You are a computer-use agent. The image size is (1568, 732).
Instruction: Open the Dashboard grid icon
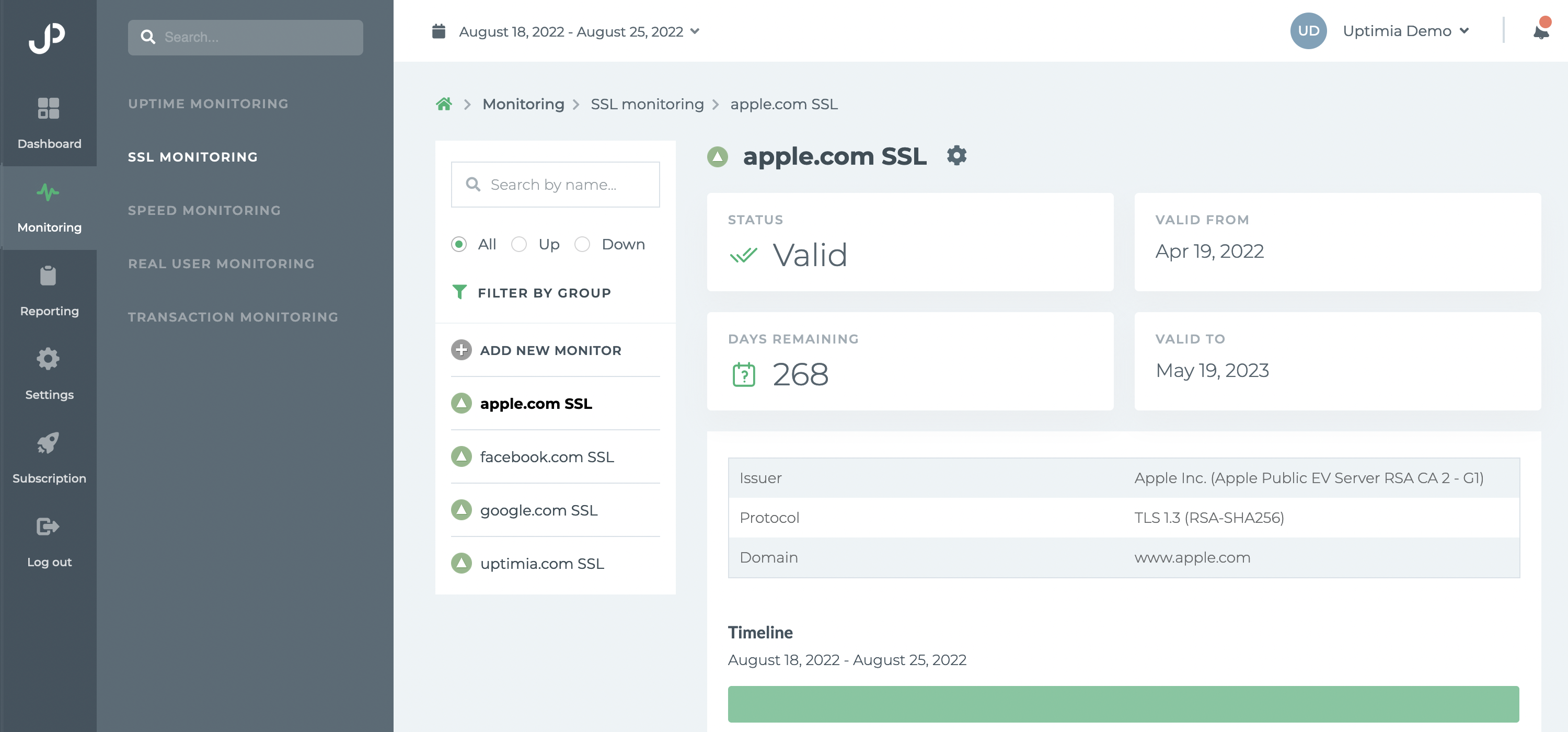coord(48,108)
